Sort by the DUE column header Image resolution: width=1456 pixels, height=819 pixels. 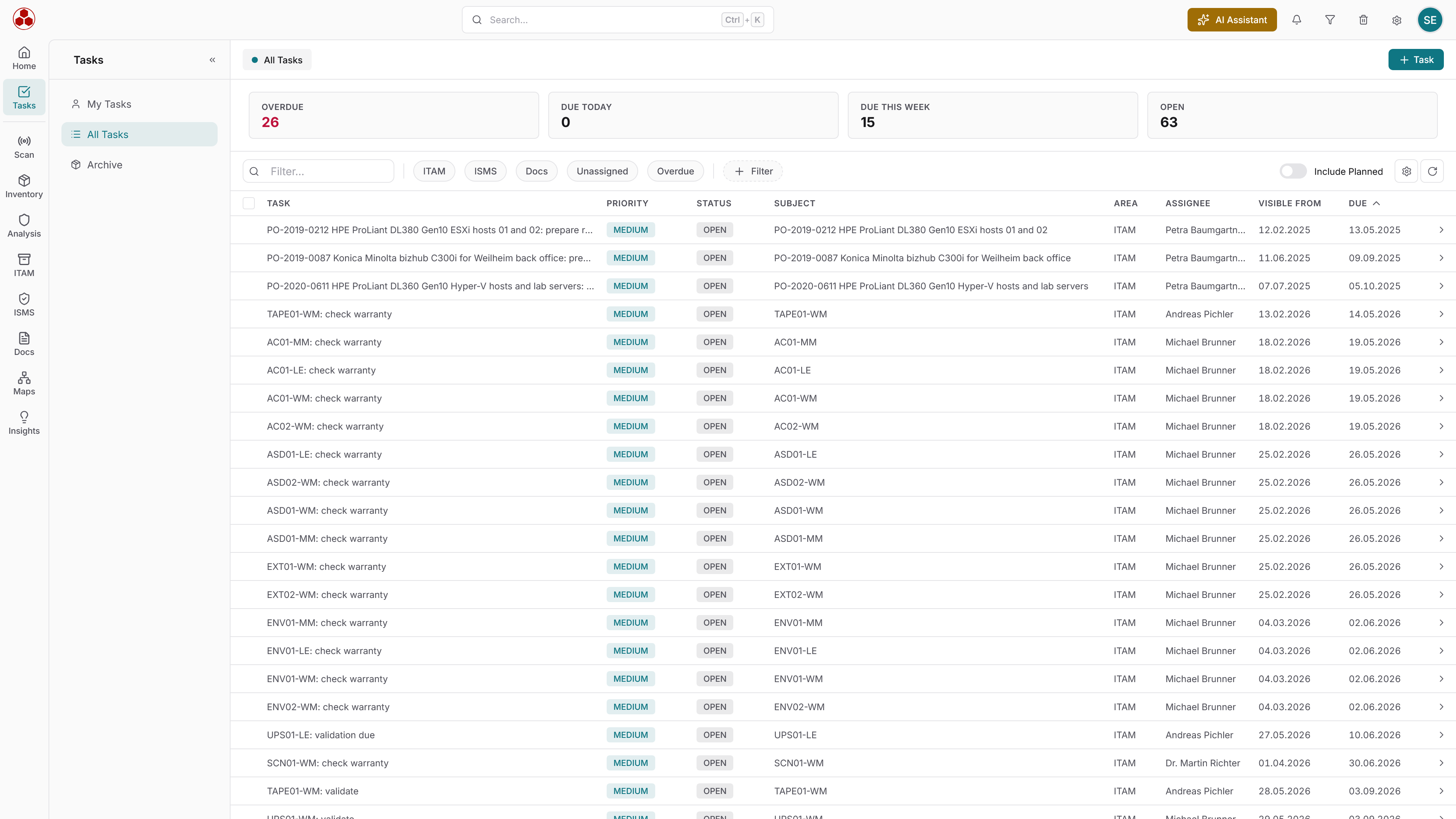point(1364,203)
